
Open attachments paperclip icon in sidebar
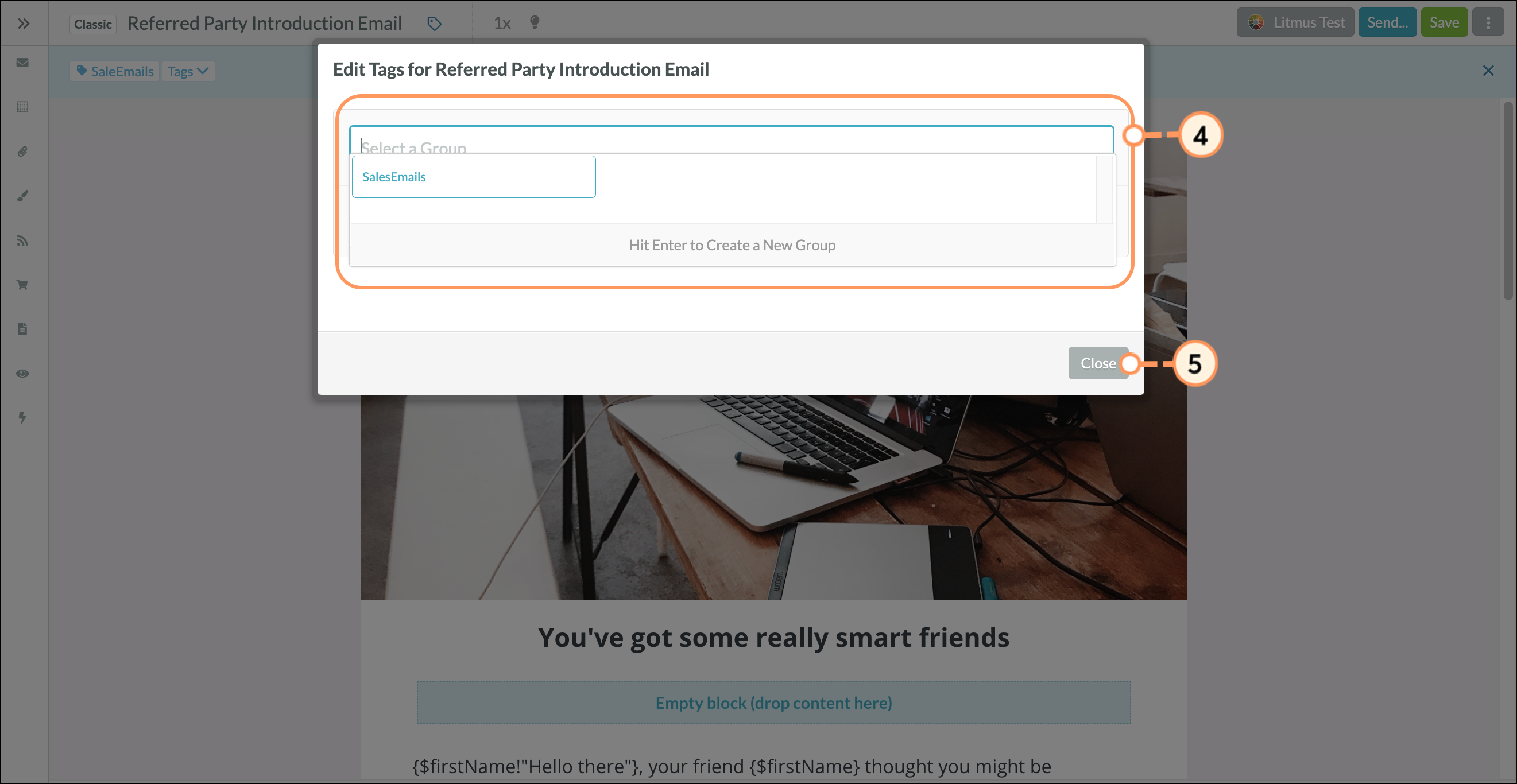pos(22,152)
